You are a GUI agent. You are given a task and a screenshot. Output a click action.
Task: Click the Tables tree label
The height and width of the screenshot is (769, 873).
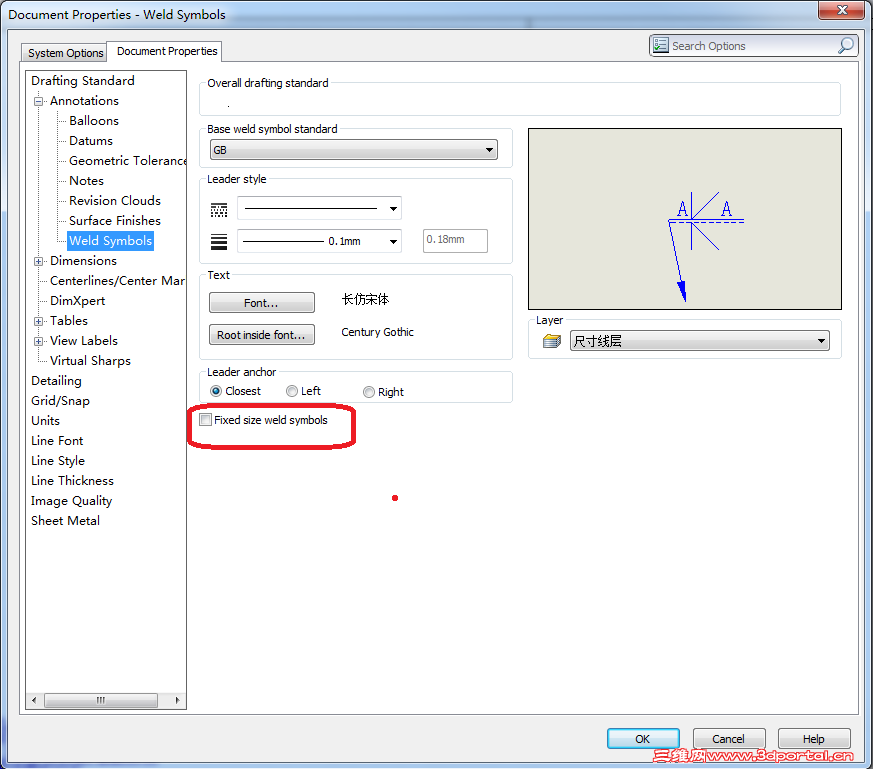[x=68, y=321]
